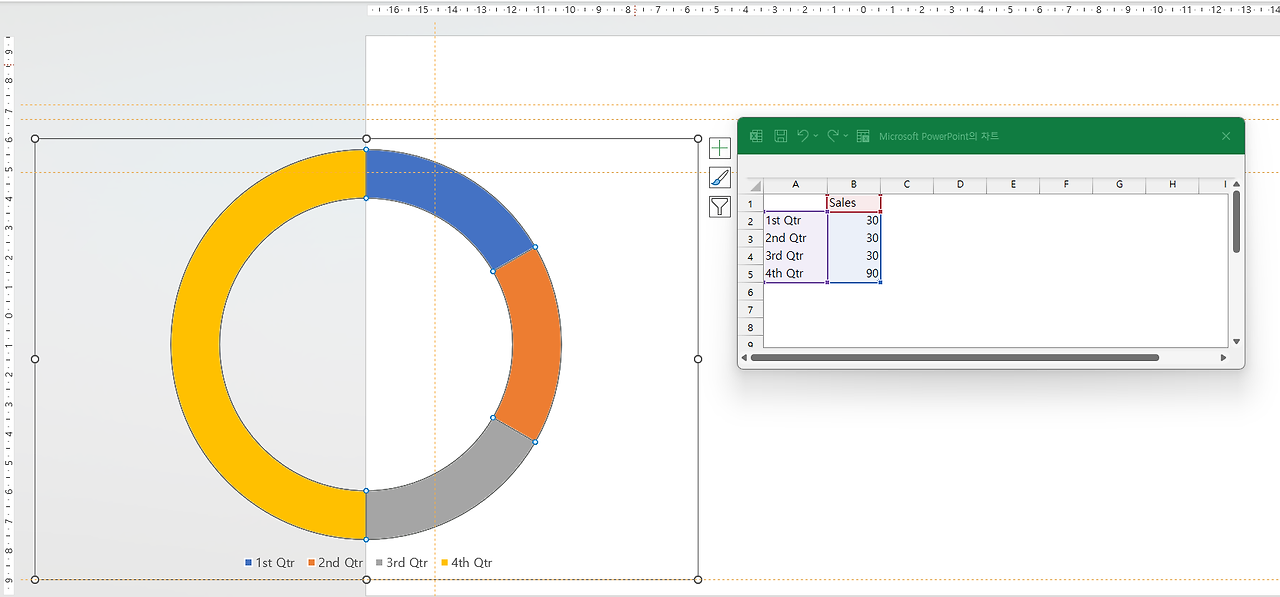The height and width of the screenshot is (597, 1280).
Task: Select the "1st Qtr" cell
Action: (795, 221)
